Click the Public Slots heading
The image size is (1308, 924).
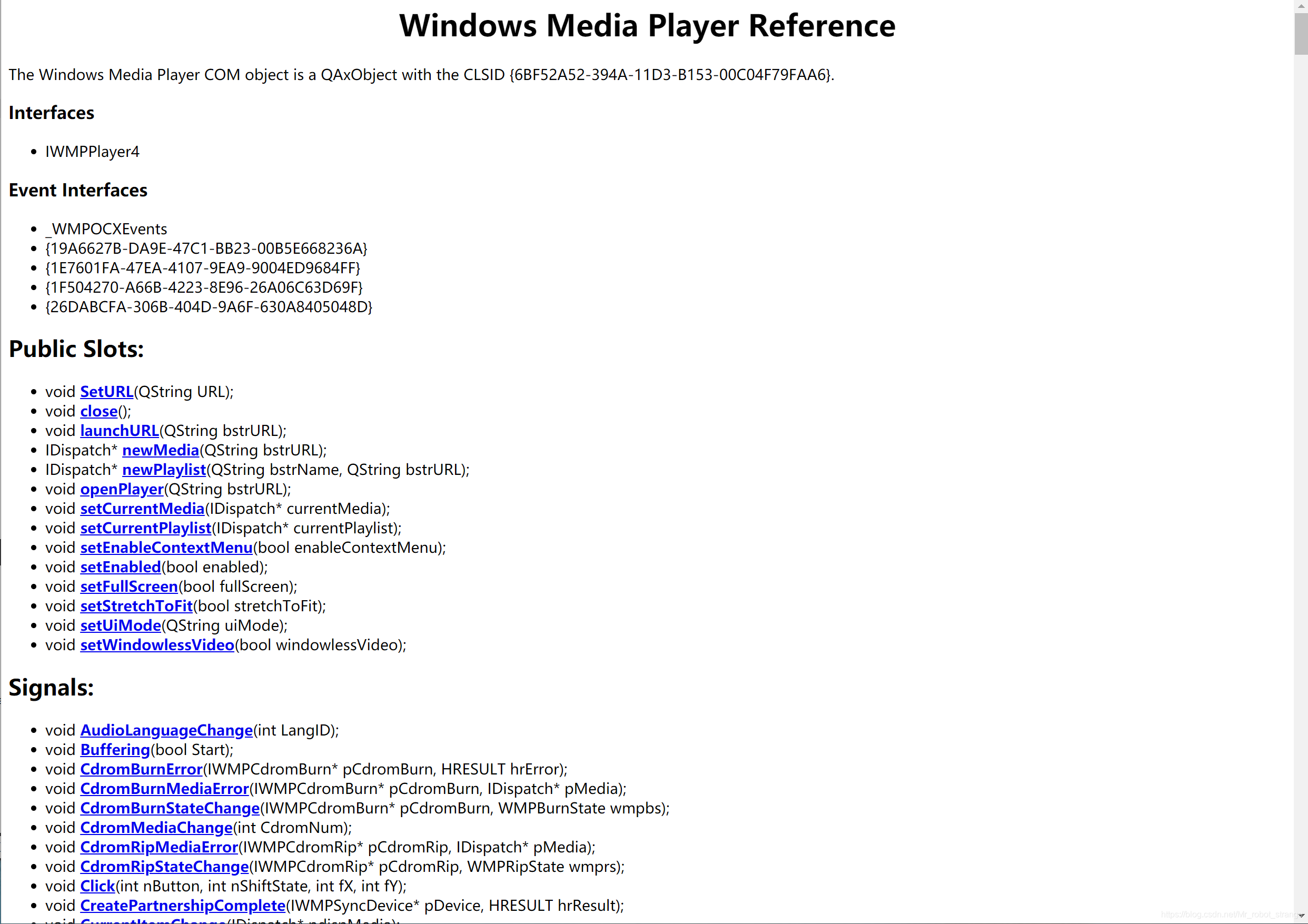(x=76, y=349)
